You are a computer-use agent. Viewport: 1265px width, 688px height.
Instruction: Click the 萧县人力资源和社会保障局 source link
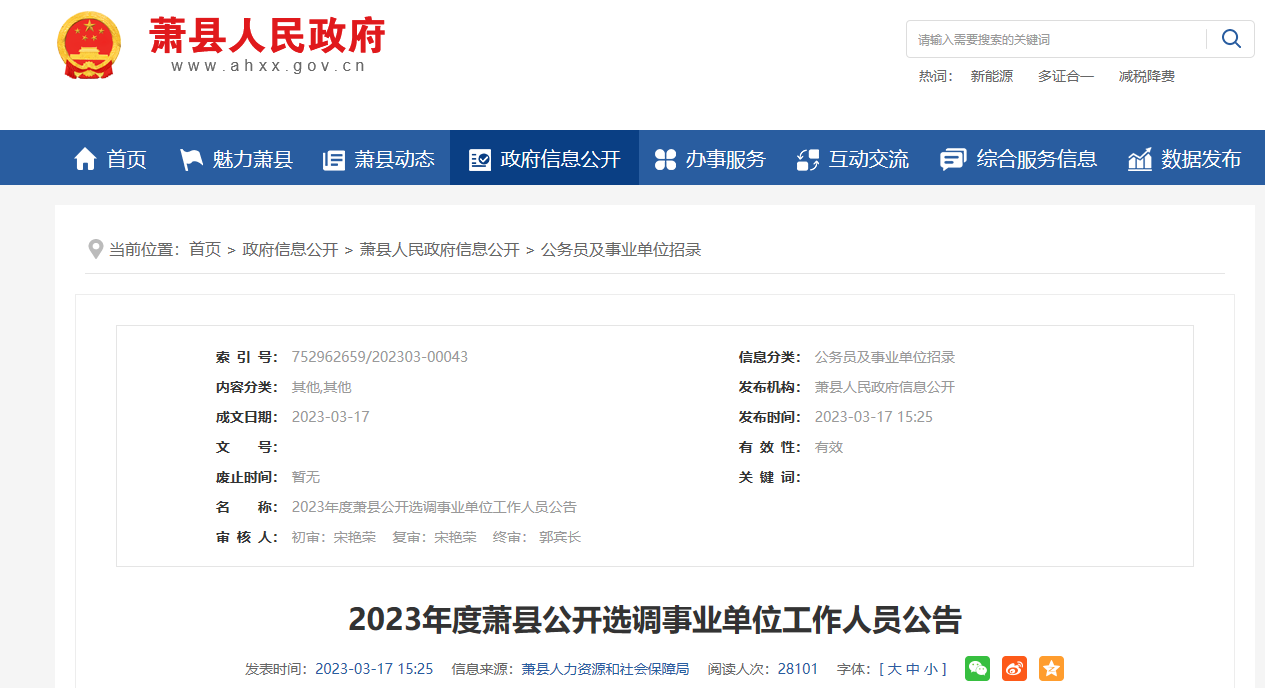(x=605, y=669)
